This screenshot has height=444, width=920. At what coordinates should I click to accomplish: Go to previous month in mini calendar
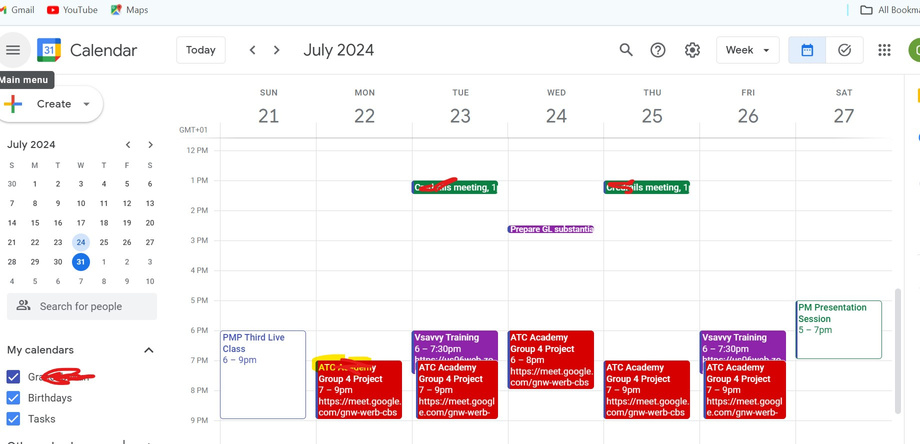[x=128, y=145]
